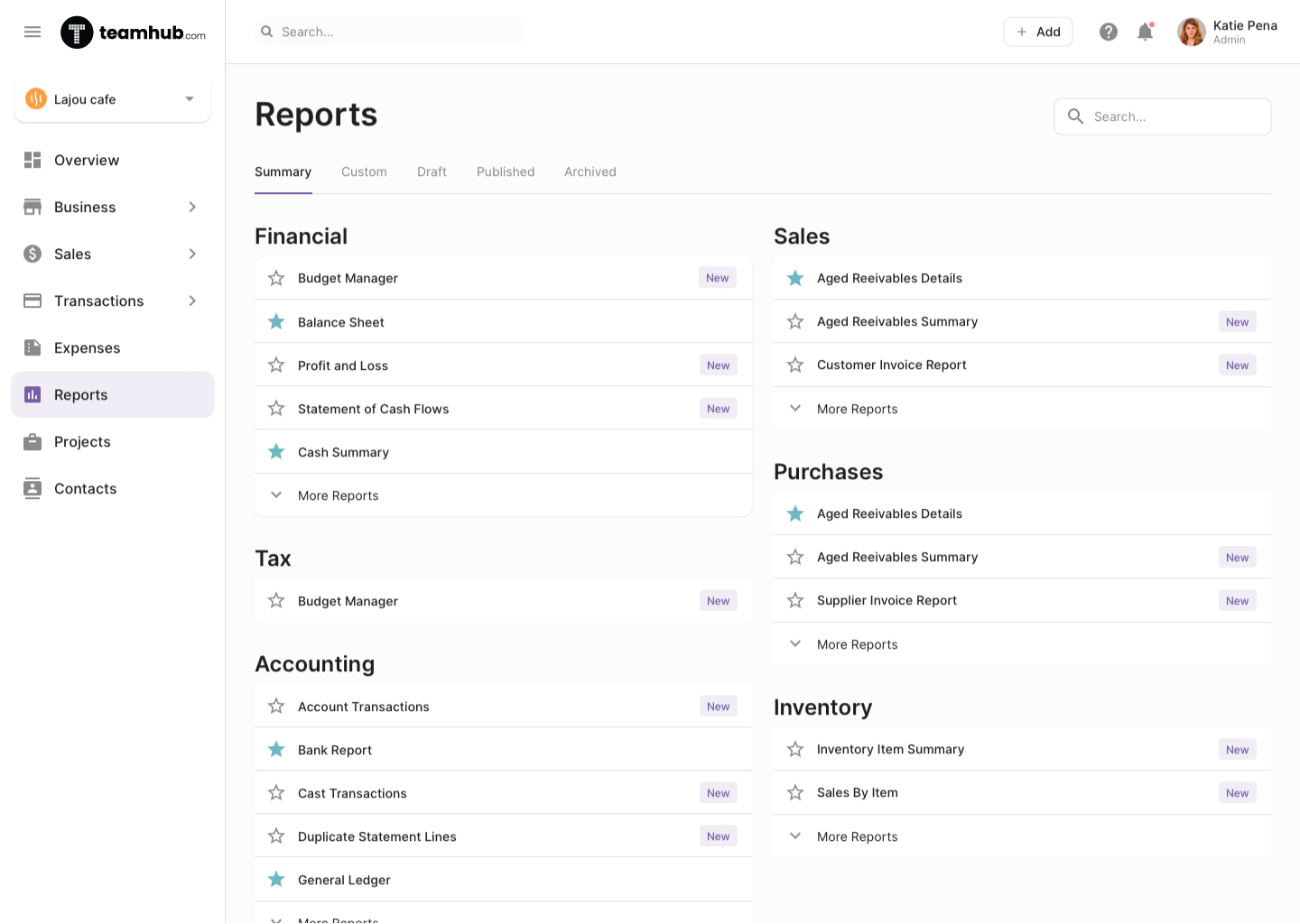Switch to the Summary tab
Viewport: 1300px width, 924px height.
pos(283,171)
